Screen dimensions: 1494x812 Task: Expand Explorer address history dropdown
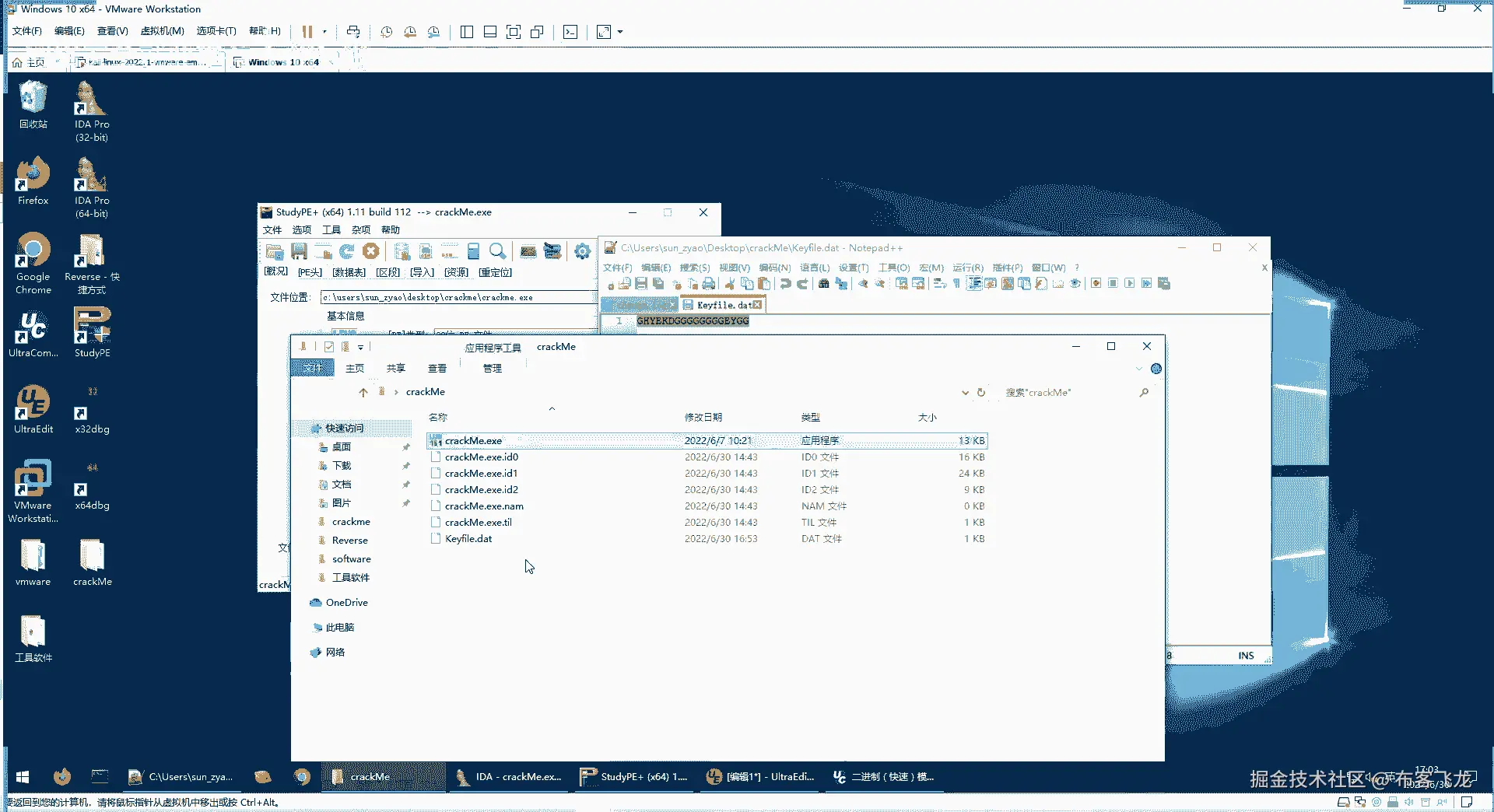pyautogui.click(x=965, y=393)
